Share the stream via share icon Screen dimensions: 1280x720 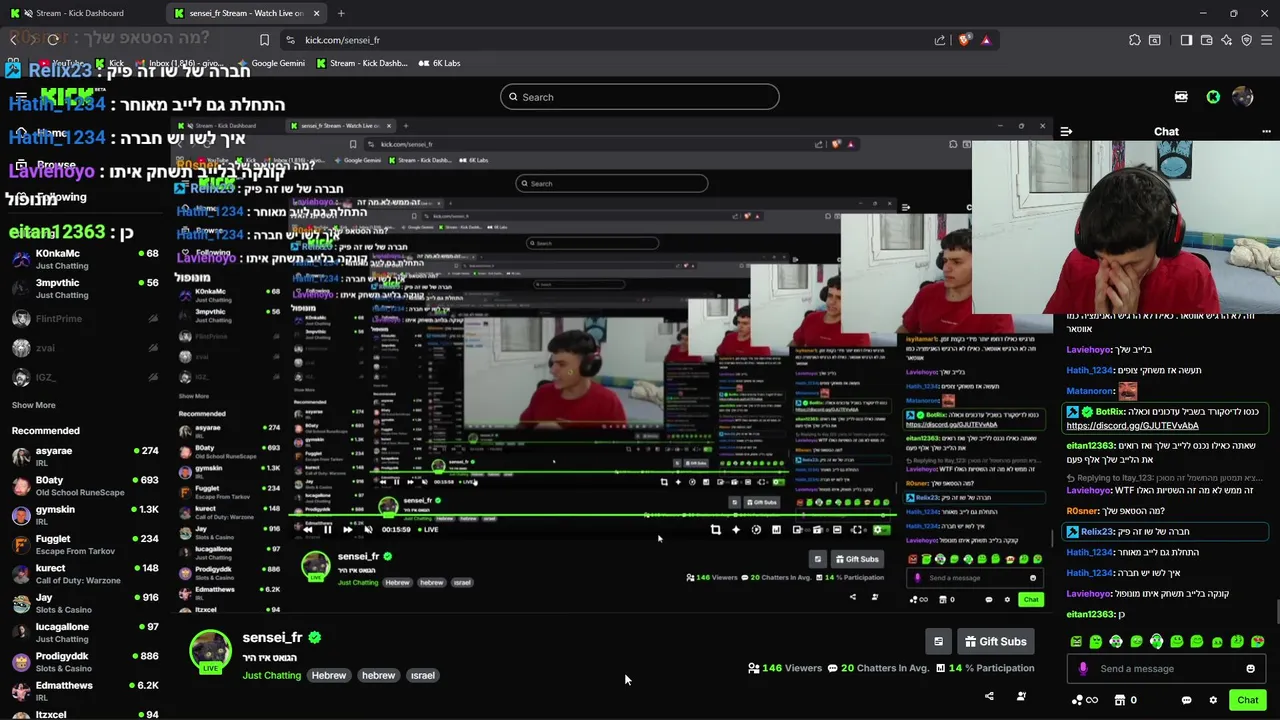click(989, 696)
